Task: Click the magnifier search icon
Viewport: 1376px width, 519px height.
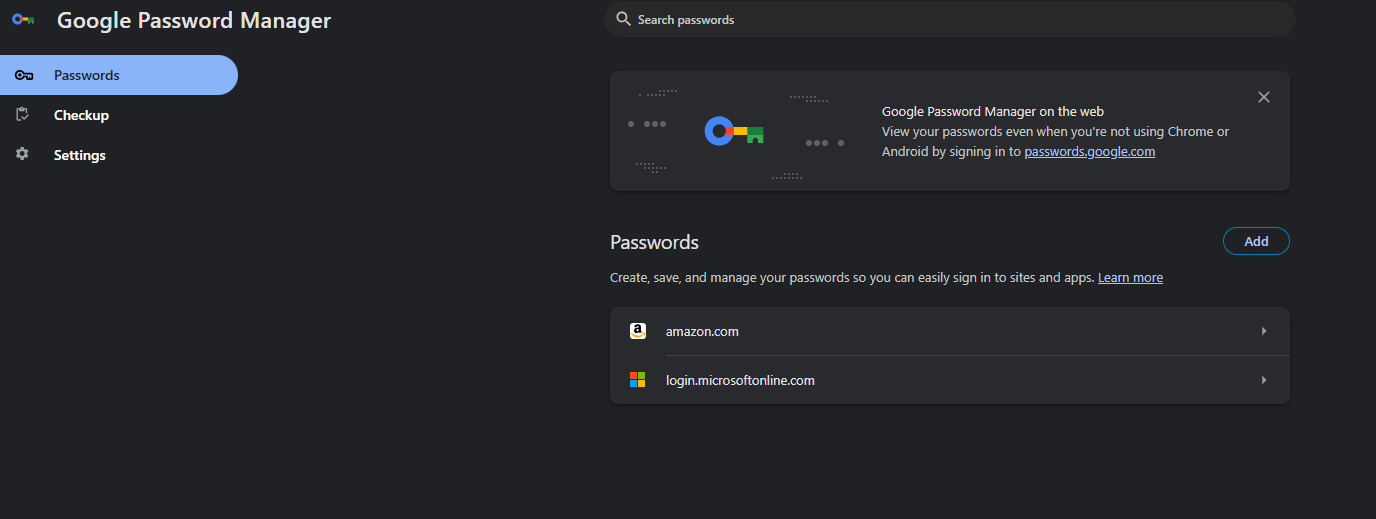Action: [x=623, y=19]
